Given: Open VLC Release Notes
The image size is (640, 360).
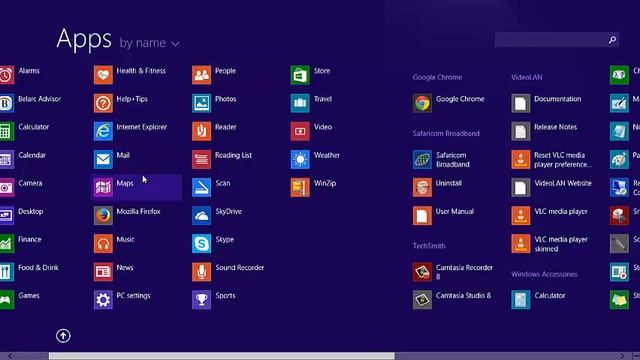Looking at the screenshot, I should 544,131.
